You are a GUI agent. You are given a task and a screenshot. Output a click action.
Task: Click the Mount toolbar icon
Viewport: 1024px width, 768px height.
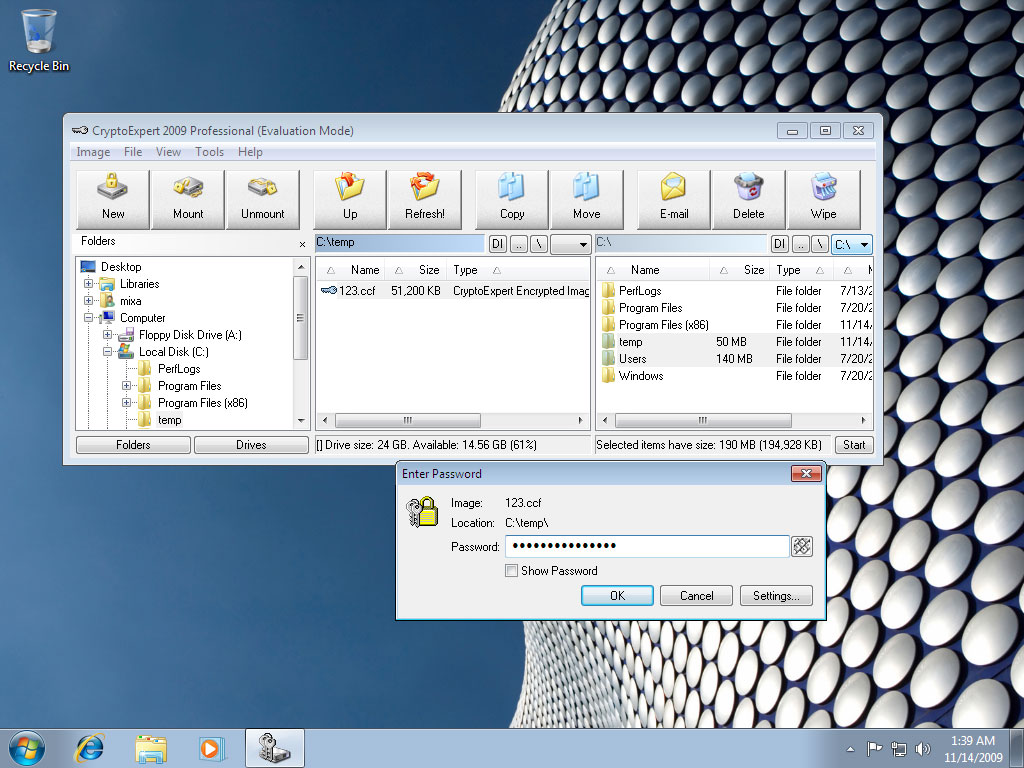188,198
